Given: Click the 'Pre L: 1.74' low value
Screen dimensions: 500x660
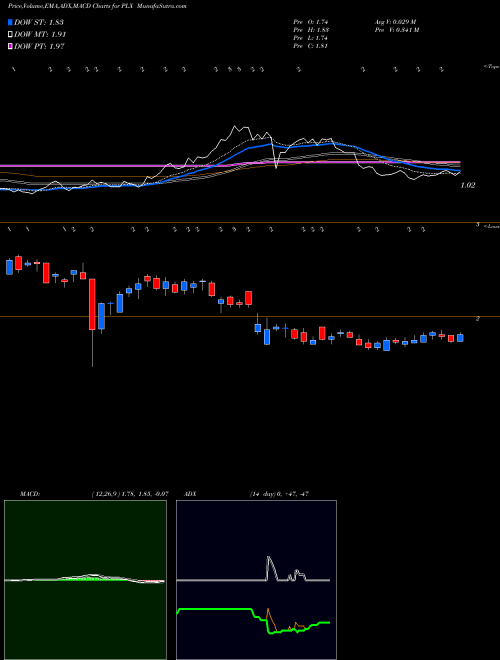Looking at the screenshot, I should coord(311,38).
